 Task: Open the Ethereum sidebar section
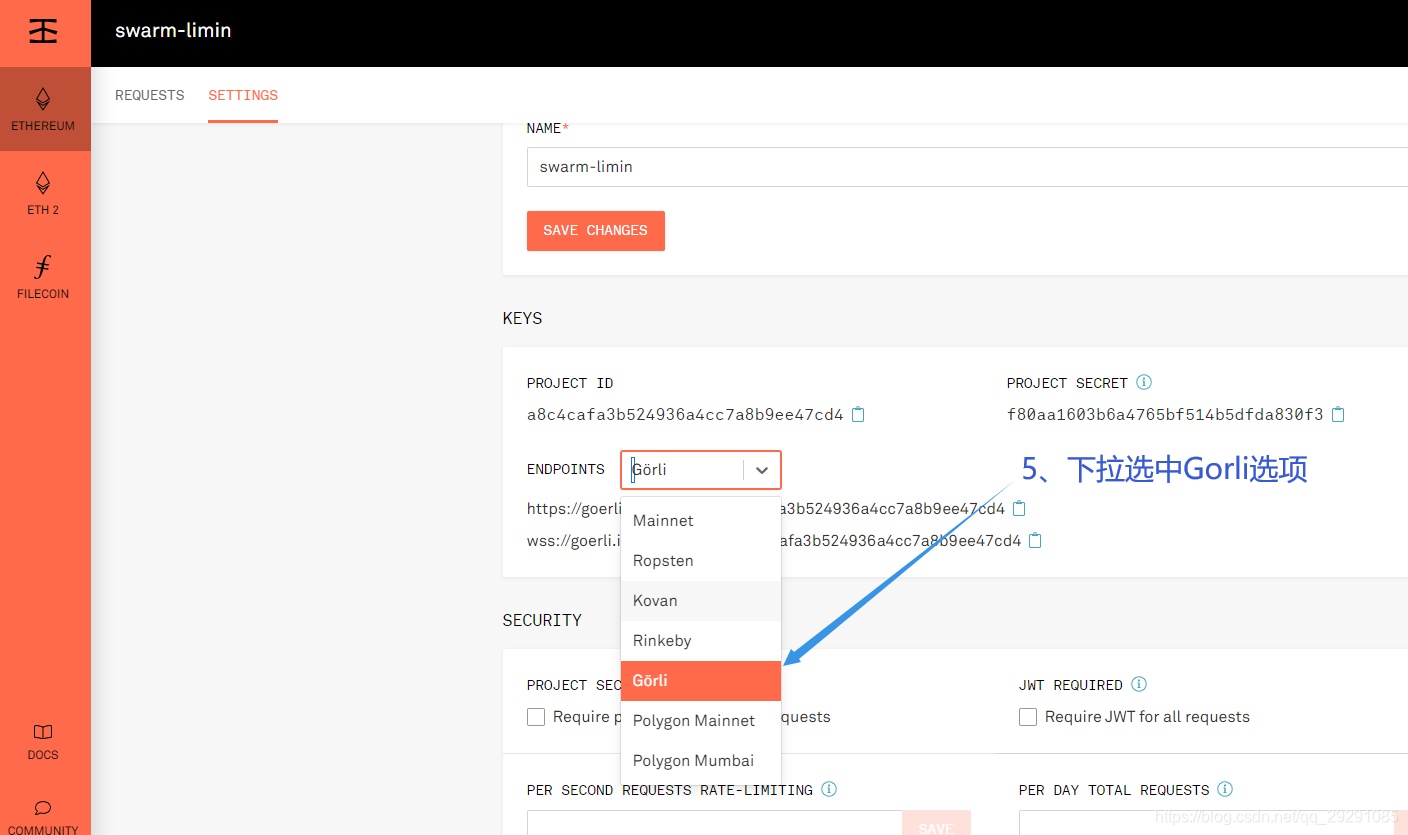43,109
